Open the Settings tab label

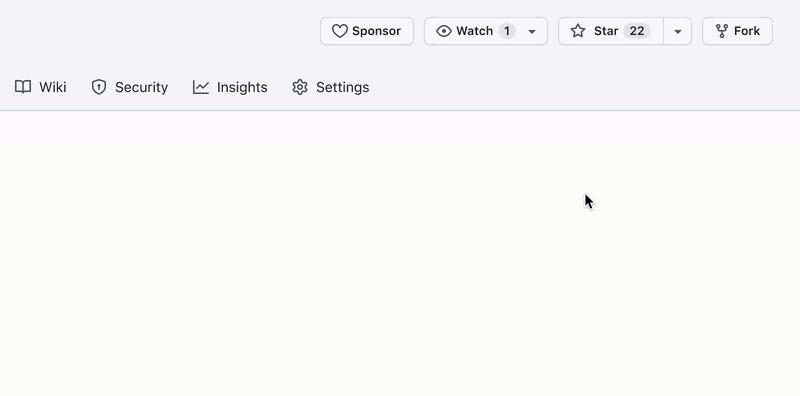tap(342, 87)
